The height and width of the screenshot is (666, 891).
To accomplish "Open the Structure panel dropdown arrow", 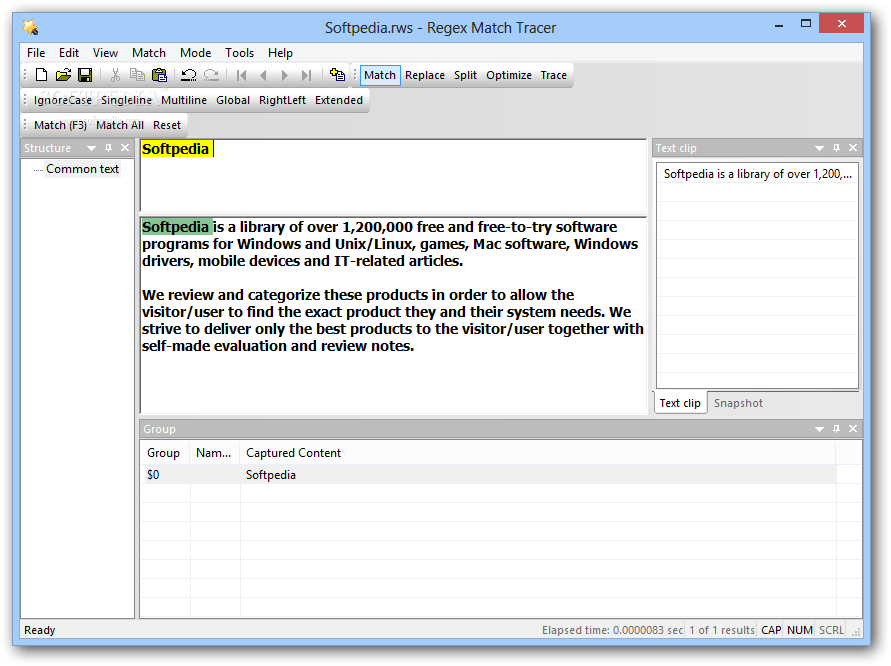I will tap(91, 148).
